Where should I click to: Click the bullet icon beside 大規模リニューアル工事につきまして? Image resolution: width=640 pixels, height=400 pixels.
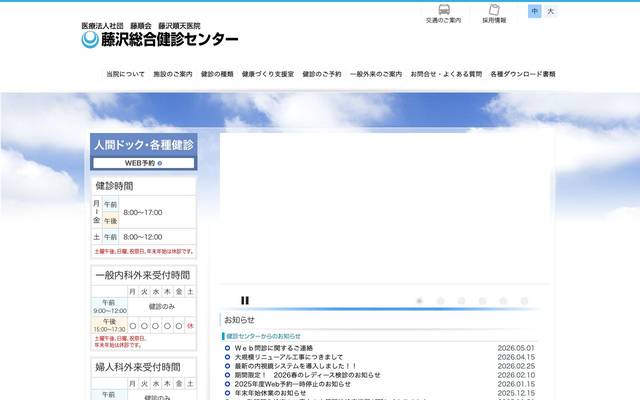pyautogui.click(x=227, y=357)
